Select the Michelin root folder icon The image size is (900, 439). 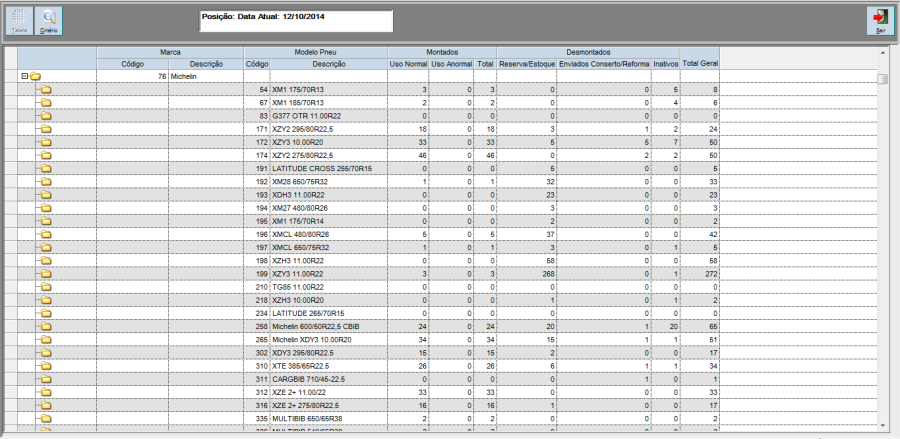[36, 76]
